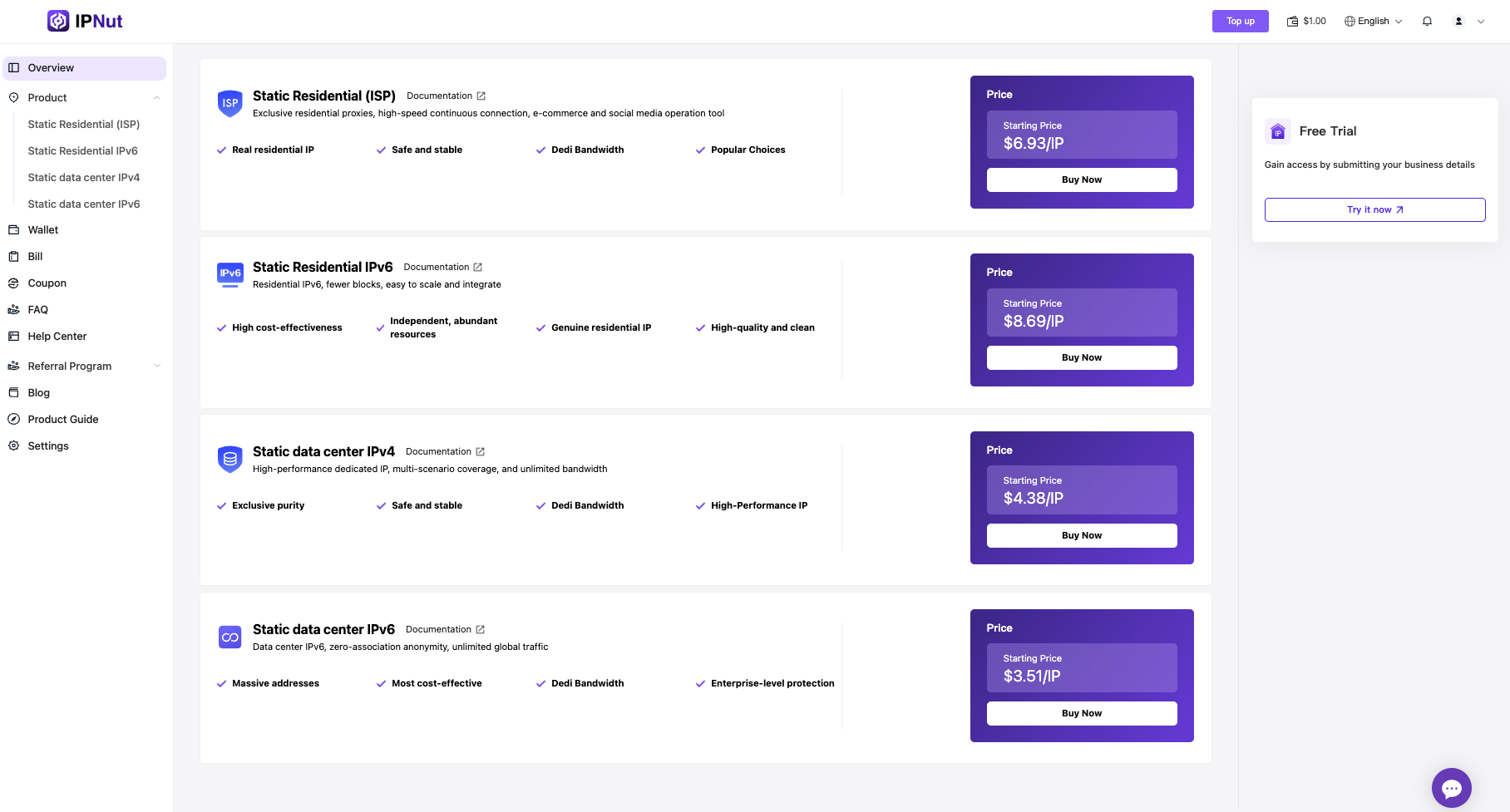Click the infinity icon for data center IPv6
The image size is (1510, 812).
point(230,637)
